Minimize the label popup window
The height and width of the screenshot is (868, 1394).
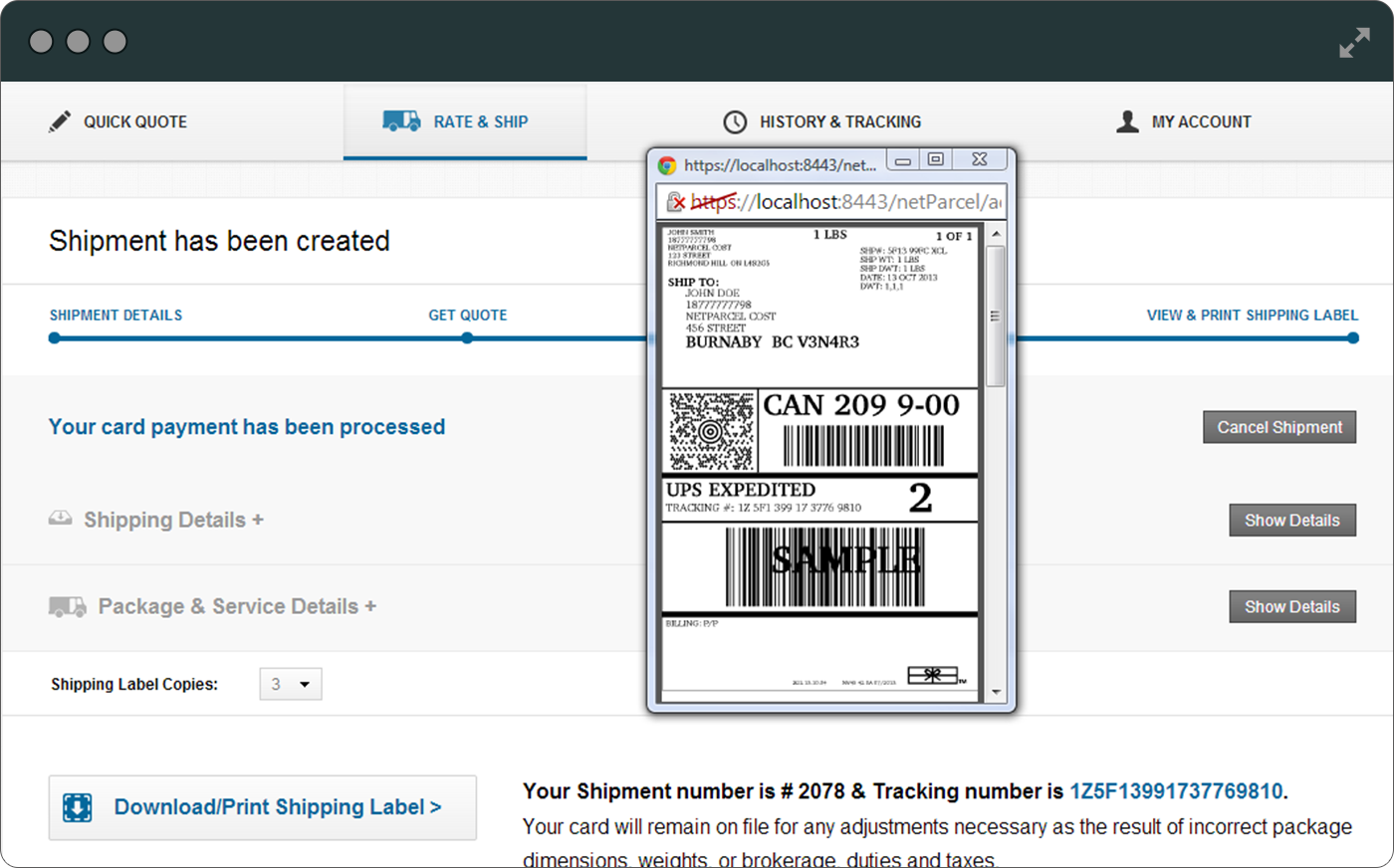tap(903, 159)
